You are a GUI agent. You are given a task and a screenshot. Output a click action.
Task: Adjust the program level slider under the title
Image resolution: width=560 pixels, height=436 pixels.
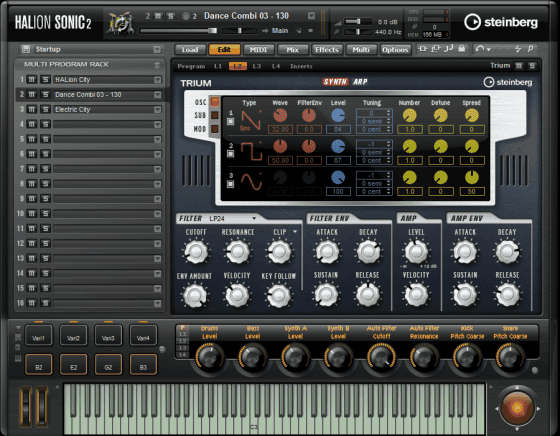[x=178, y=31]
